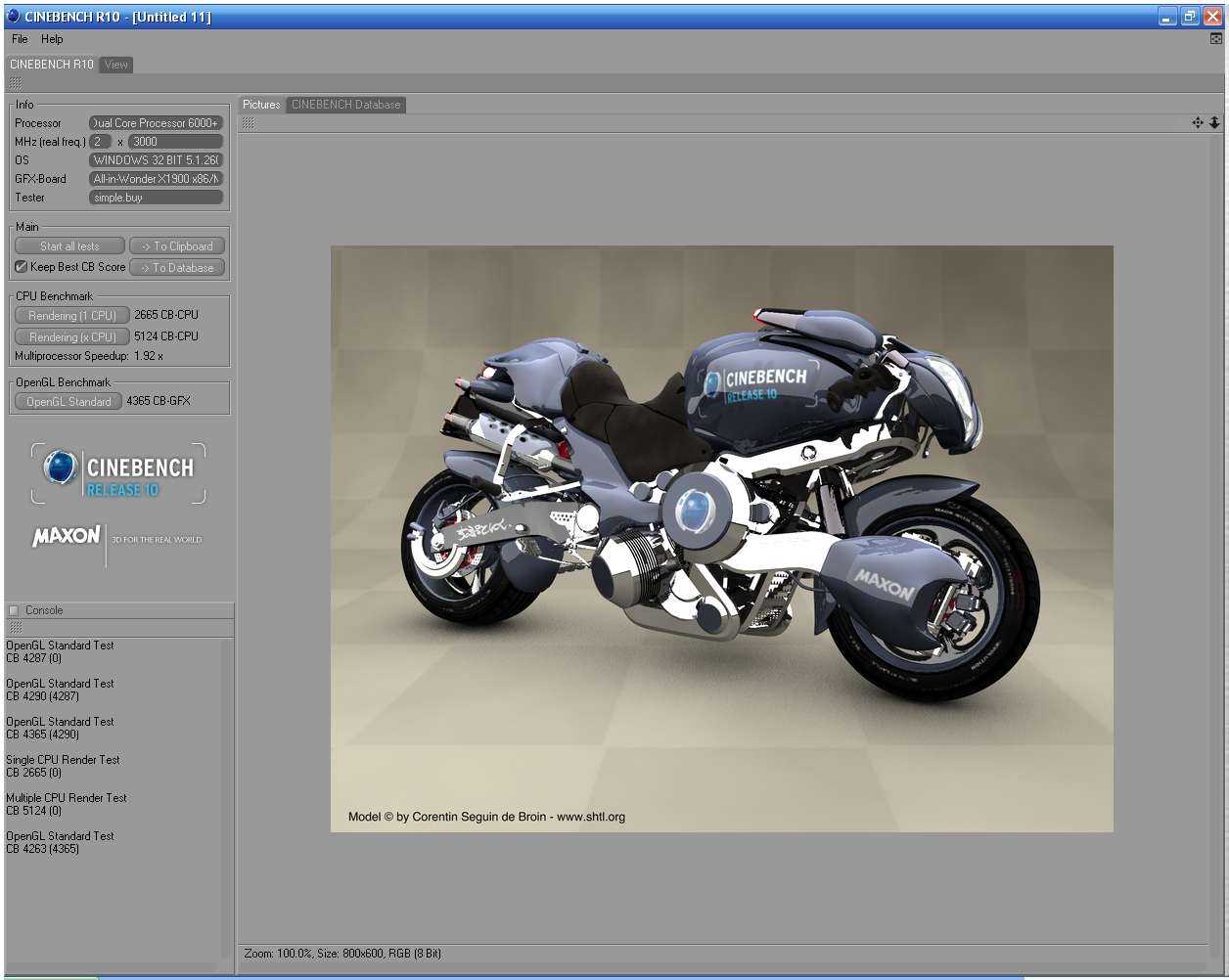Click the small icon right of menu bar
This screenshot has width=1229, height=980.
pos(1216,39)
